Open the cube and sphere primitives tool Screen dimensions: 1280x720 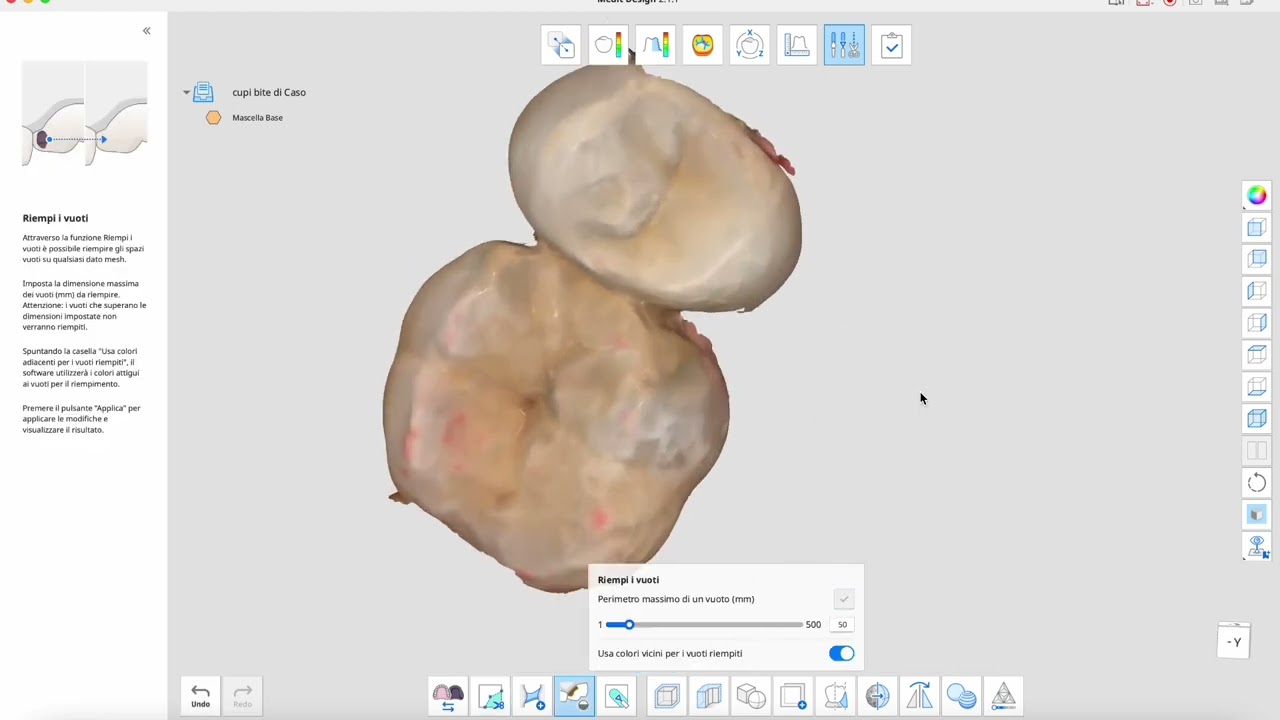click(751, 696)
